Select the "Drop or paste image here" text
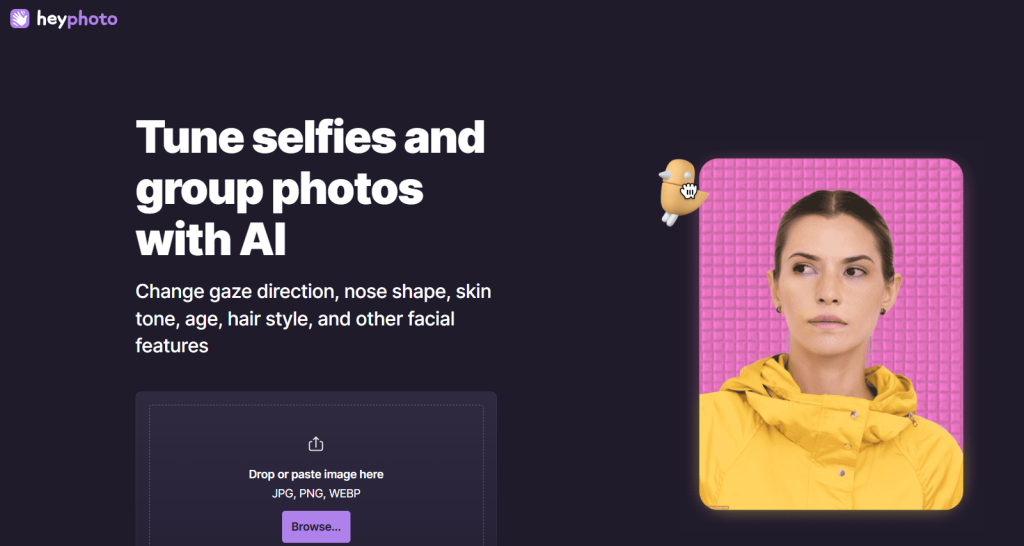This screenshot has width=1024, height=546. click(x=316, y=474)
